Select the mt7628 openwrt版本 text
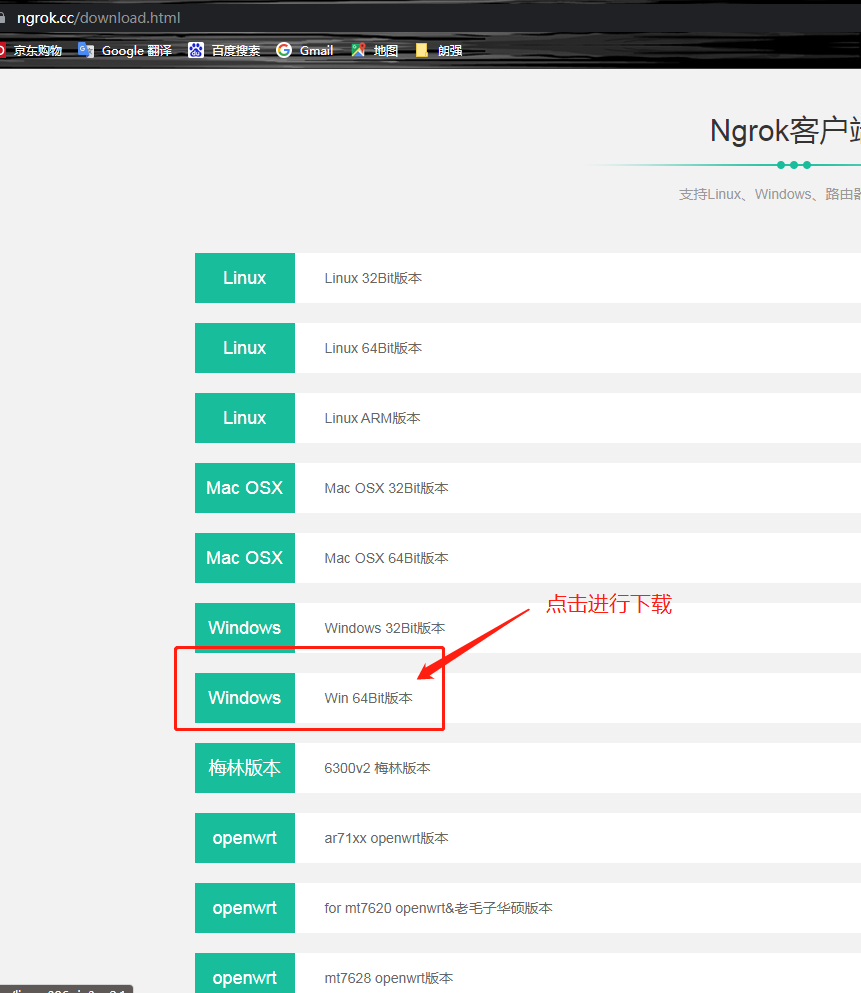Viewport: 861px width, 993px height. point(389,978)
